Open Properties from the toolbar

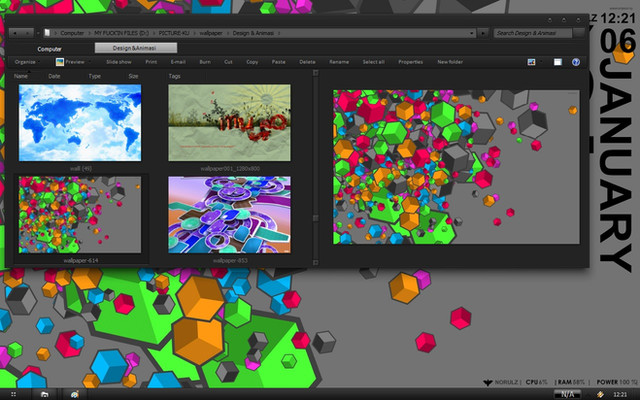(410, 62)
